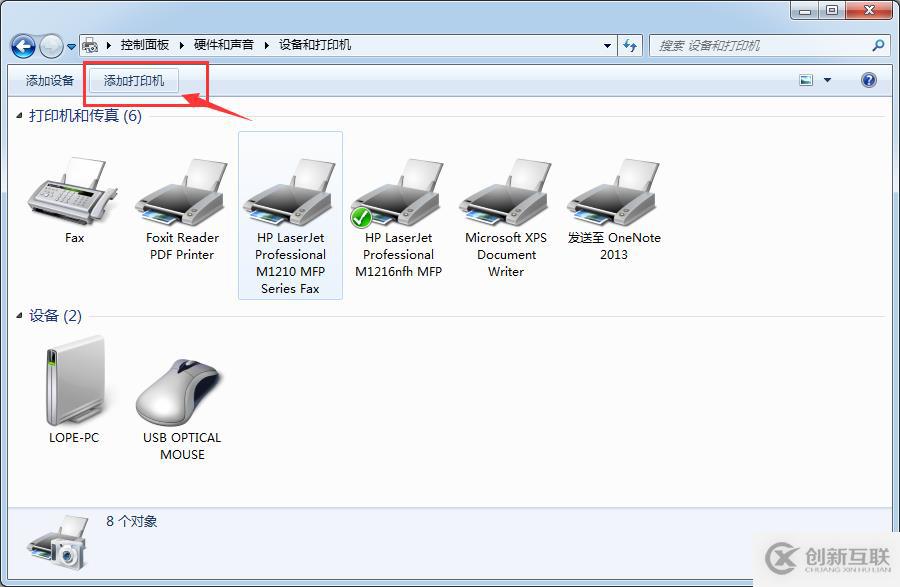
Task: Click the 添加设备 button
Action: click(50, 80)
